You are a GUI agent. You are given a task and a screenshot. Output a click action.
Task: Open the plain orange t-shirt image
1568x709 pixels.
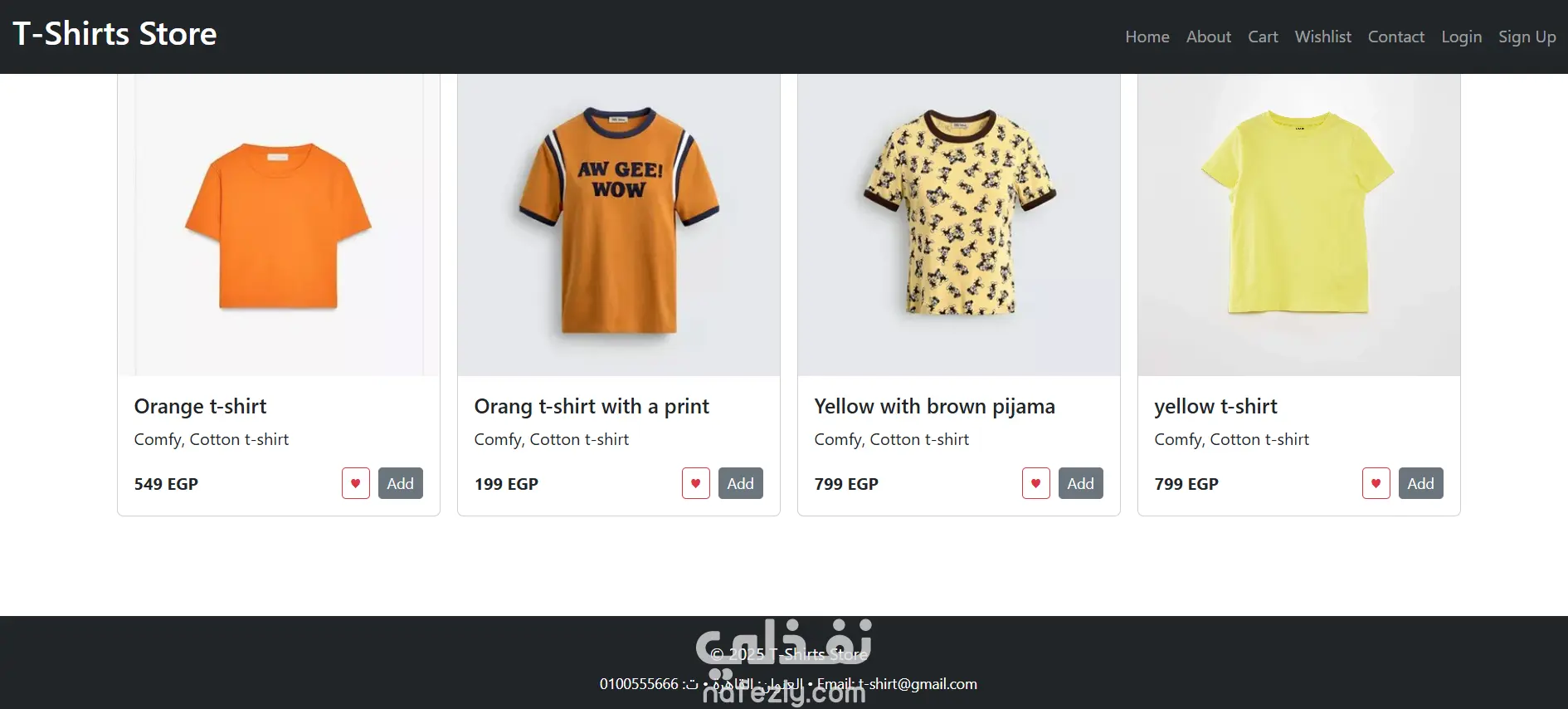279,225
